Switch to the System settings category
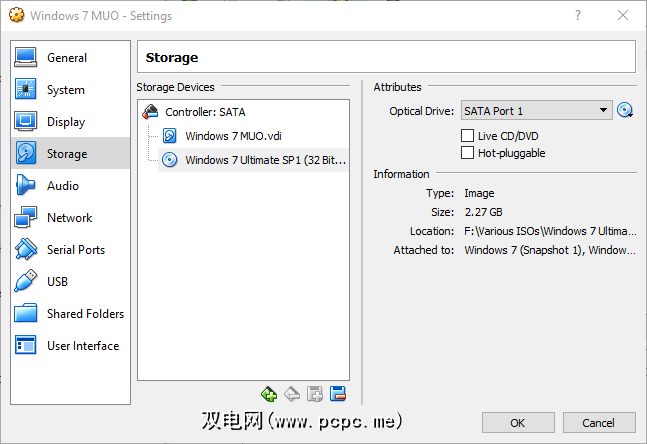This screenshot has height=444, width=647. click(65, 90)
